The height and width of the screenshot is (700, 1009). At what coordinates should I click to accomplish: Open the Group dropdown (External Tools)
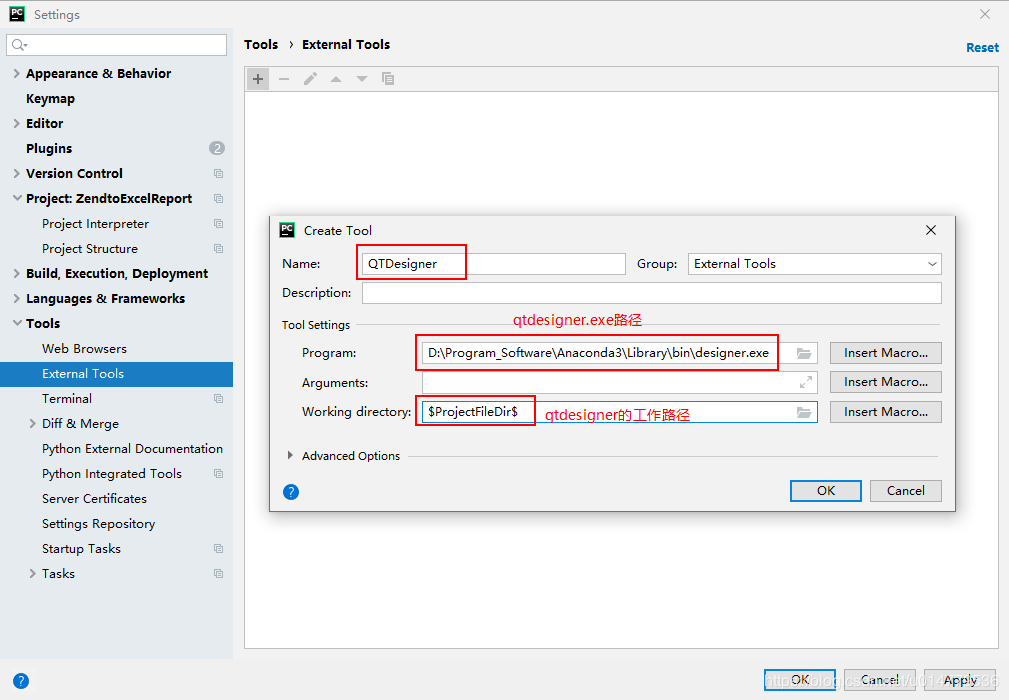click(x=814, y=264)
